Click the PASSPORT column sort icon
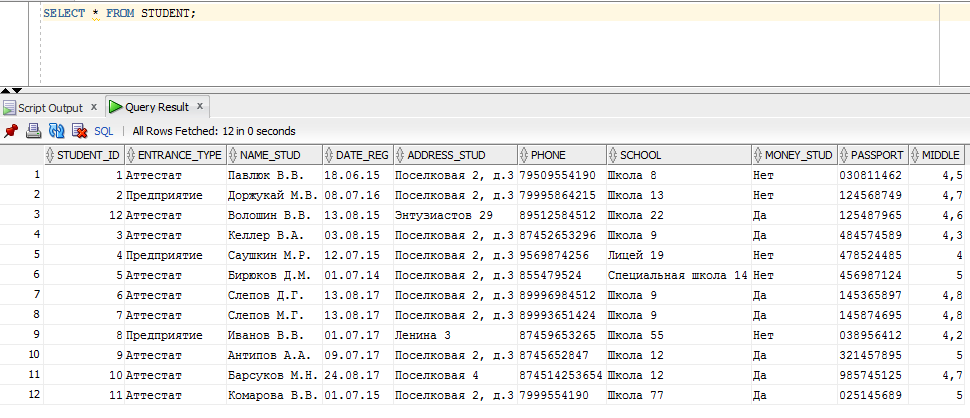Image resolution: width=970 pixels, height=418 pixels. pyautogui.click(x=845, y=155)
